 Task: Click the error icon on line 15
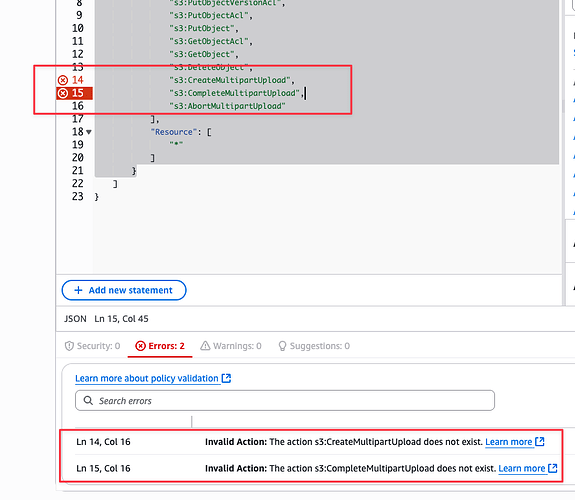tap(63, 93)
